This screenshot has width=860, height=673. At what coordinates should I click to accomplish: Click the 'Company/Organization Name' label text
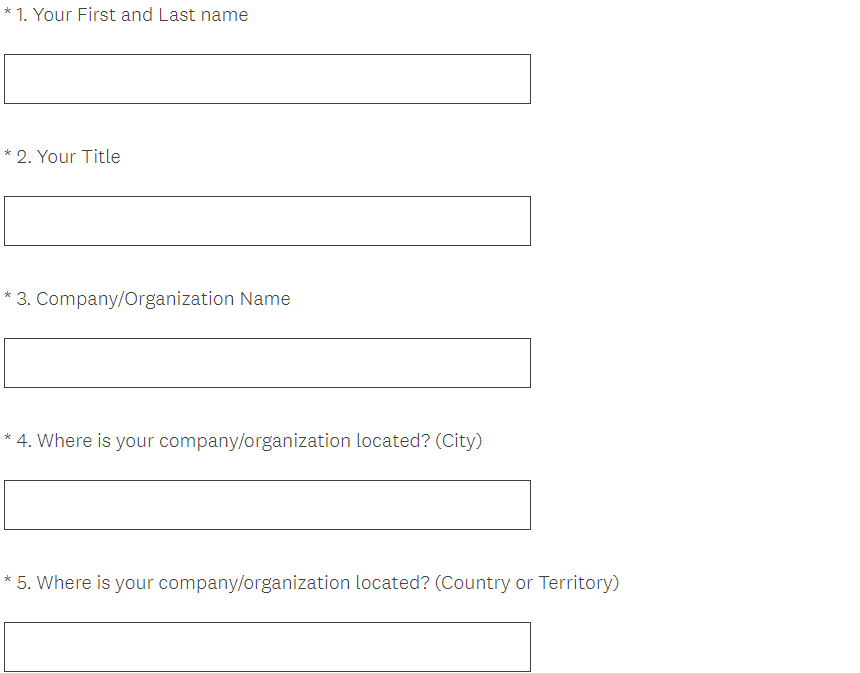click(163, 299)
